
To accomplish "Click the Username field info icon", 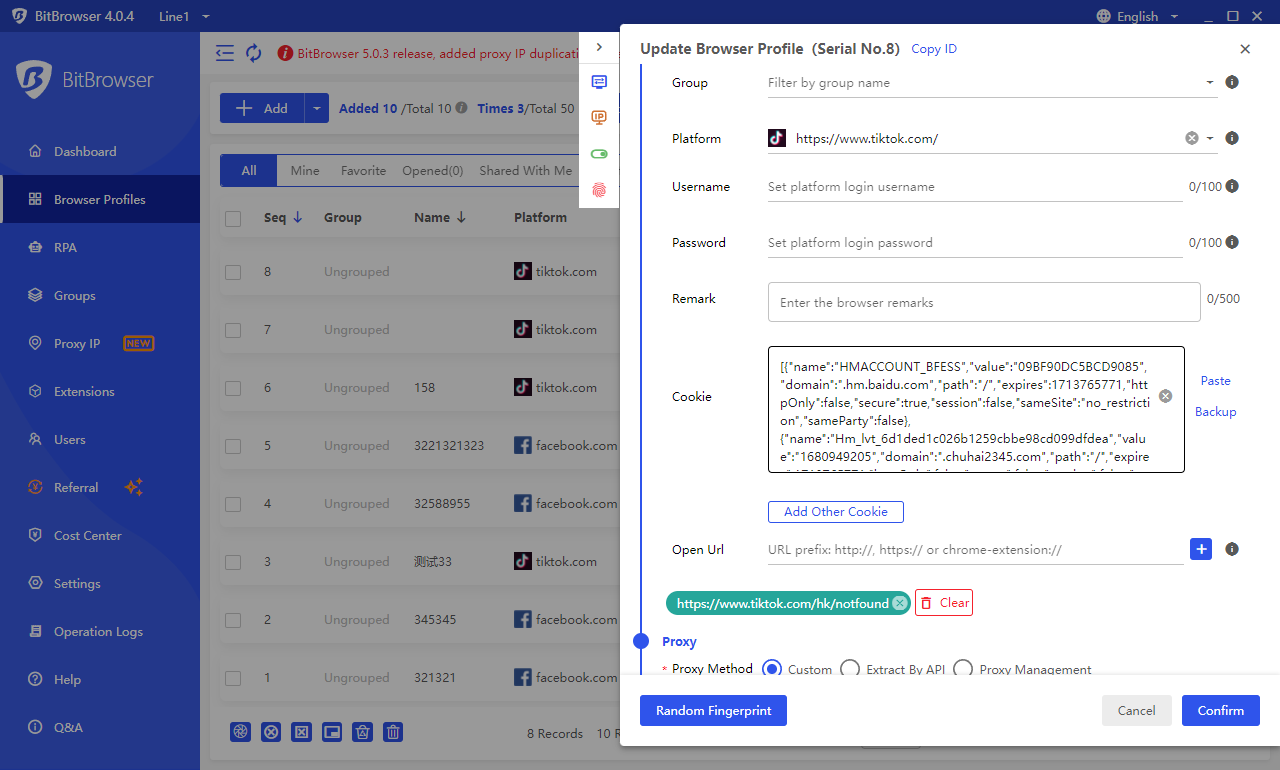I will pyautogui.click(x=1232, y=186).
